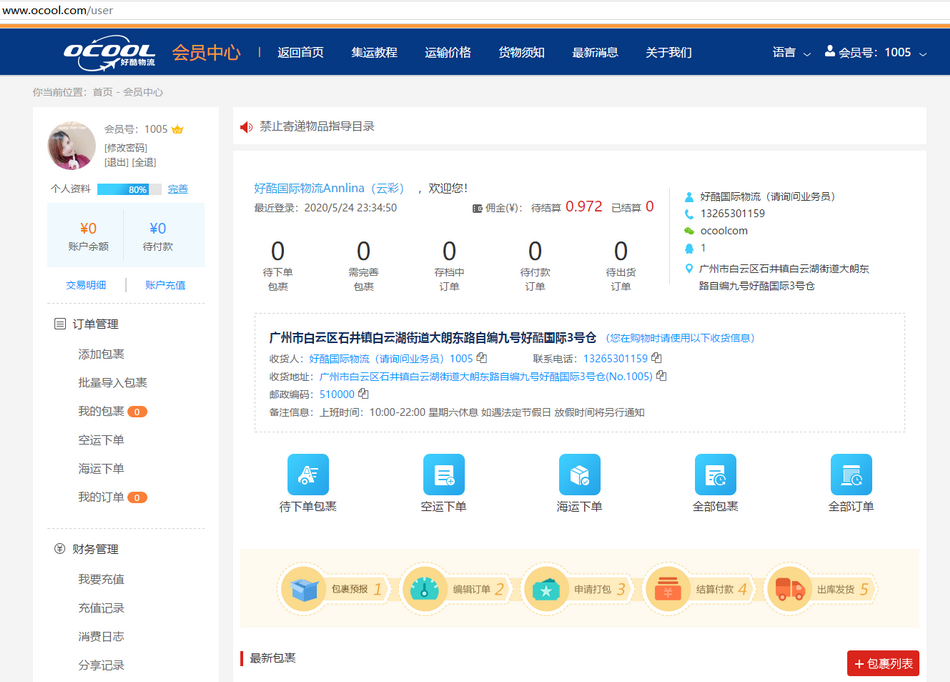The image size is (950, 682).
Task: Copy the contact phone number icon
Action: click(x=657, y=358)
